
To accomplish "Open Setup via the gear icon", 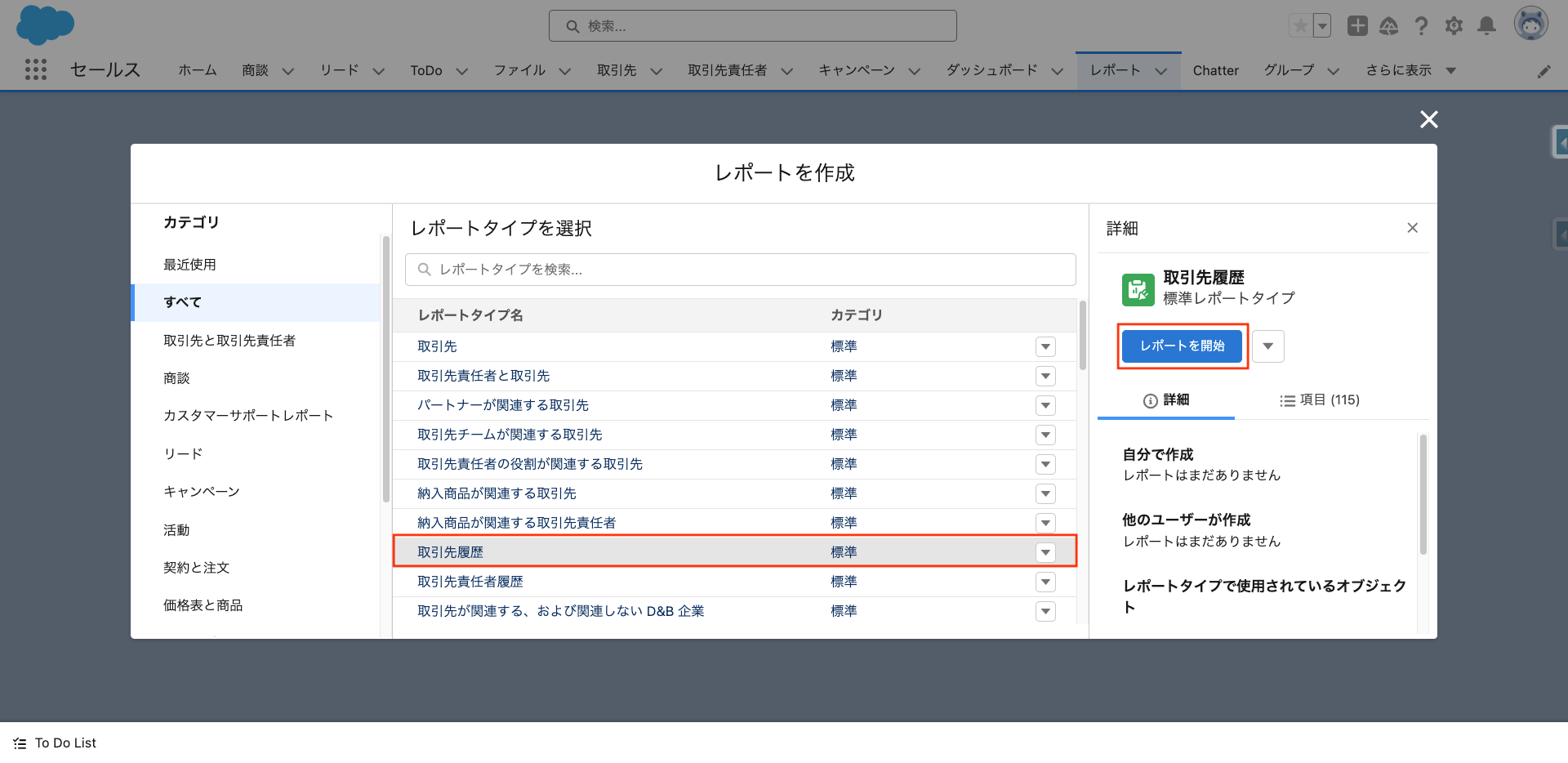I will pyautogui.click(x=1454, y=25).
